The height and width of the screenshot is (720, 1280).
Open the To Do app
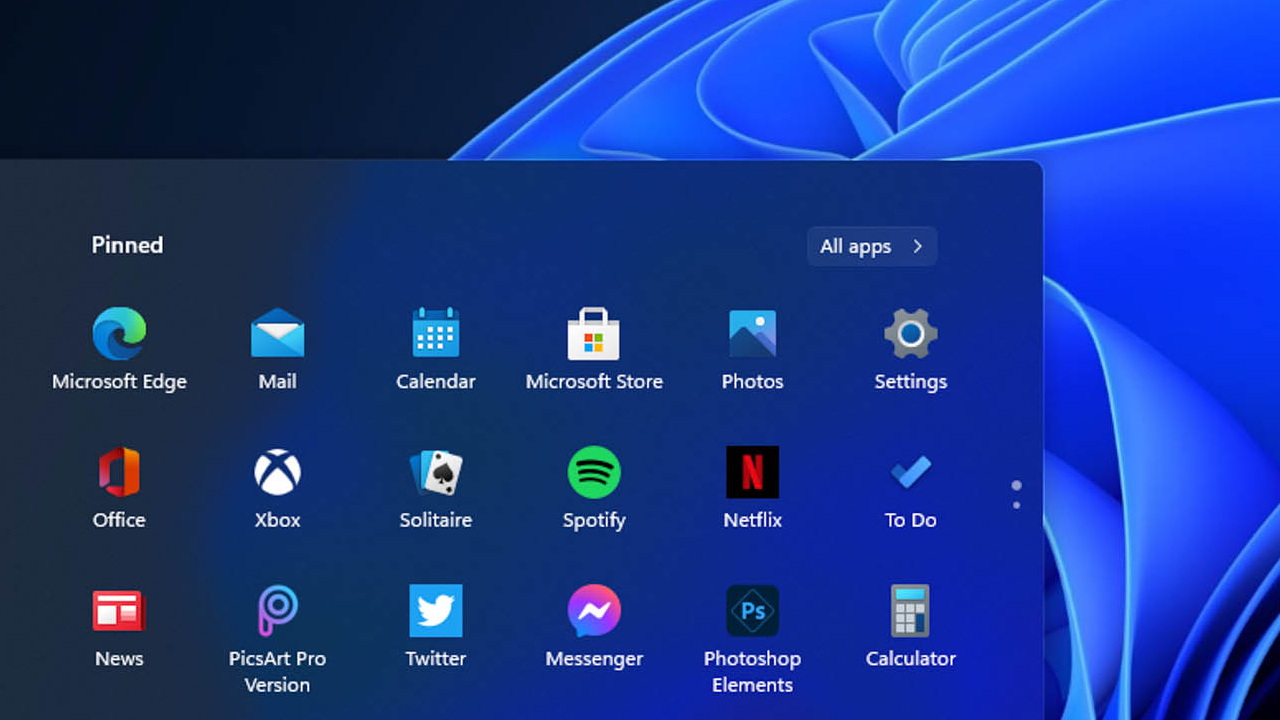pyautogui.click(x=910, y=472)
